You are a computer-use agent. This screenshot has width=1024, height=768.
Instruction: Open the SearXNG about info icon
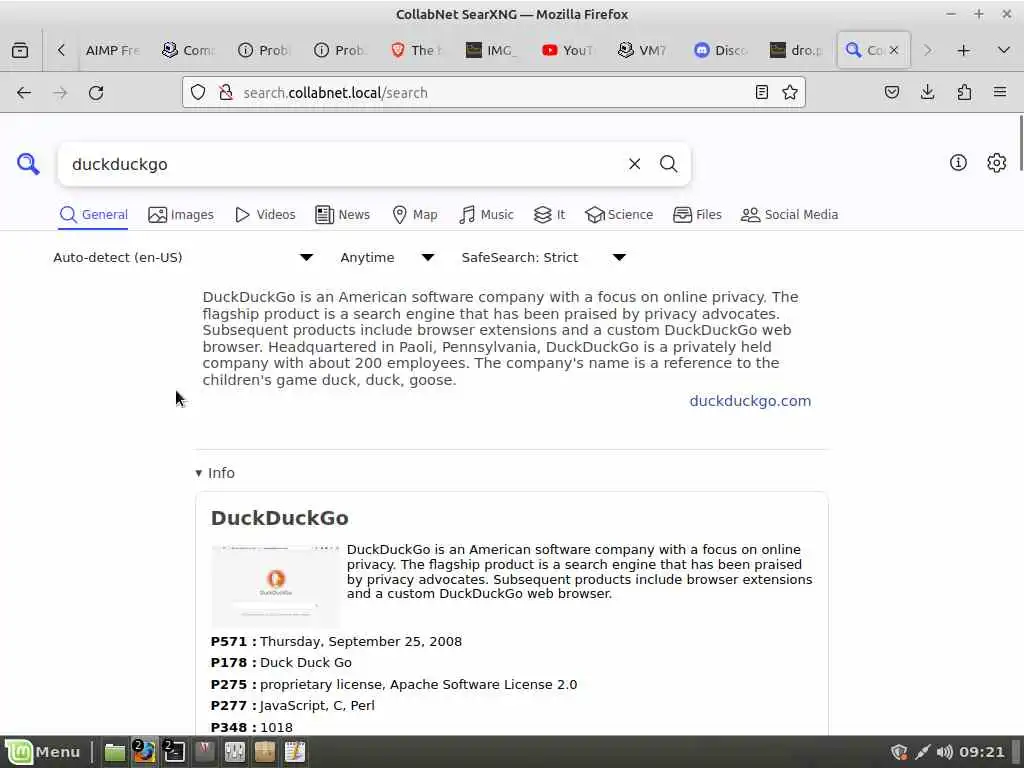(x=958, y=163)
